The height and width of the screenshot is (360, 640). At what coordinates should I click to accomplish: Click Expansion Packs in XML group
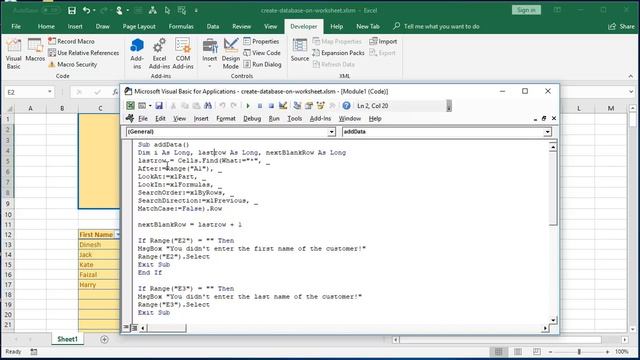(338, 53)
